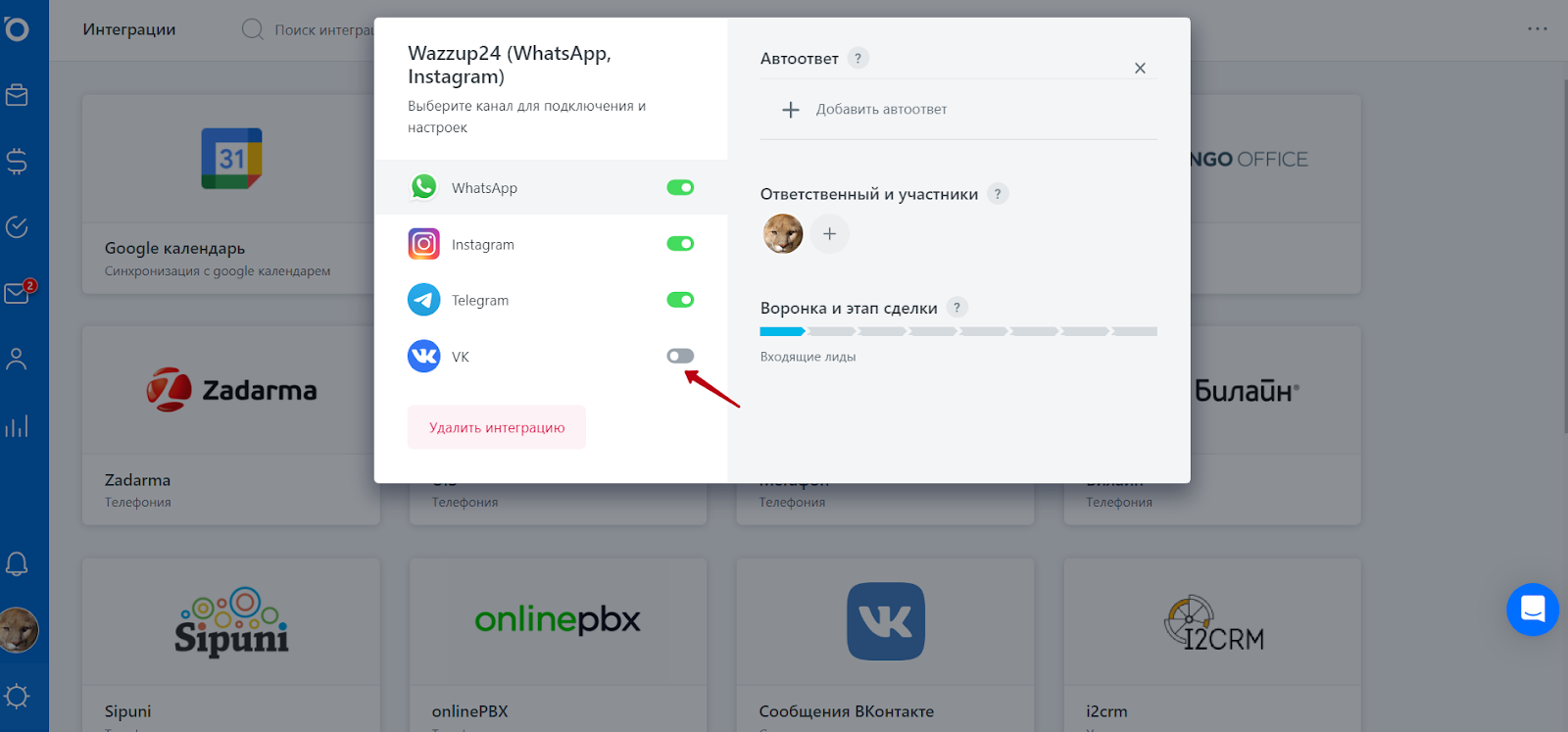The image size is (1568, 732).
Task: Click the page vertical scrollbar
Action: (1564, 257)
